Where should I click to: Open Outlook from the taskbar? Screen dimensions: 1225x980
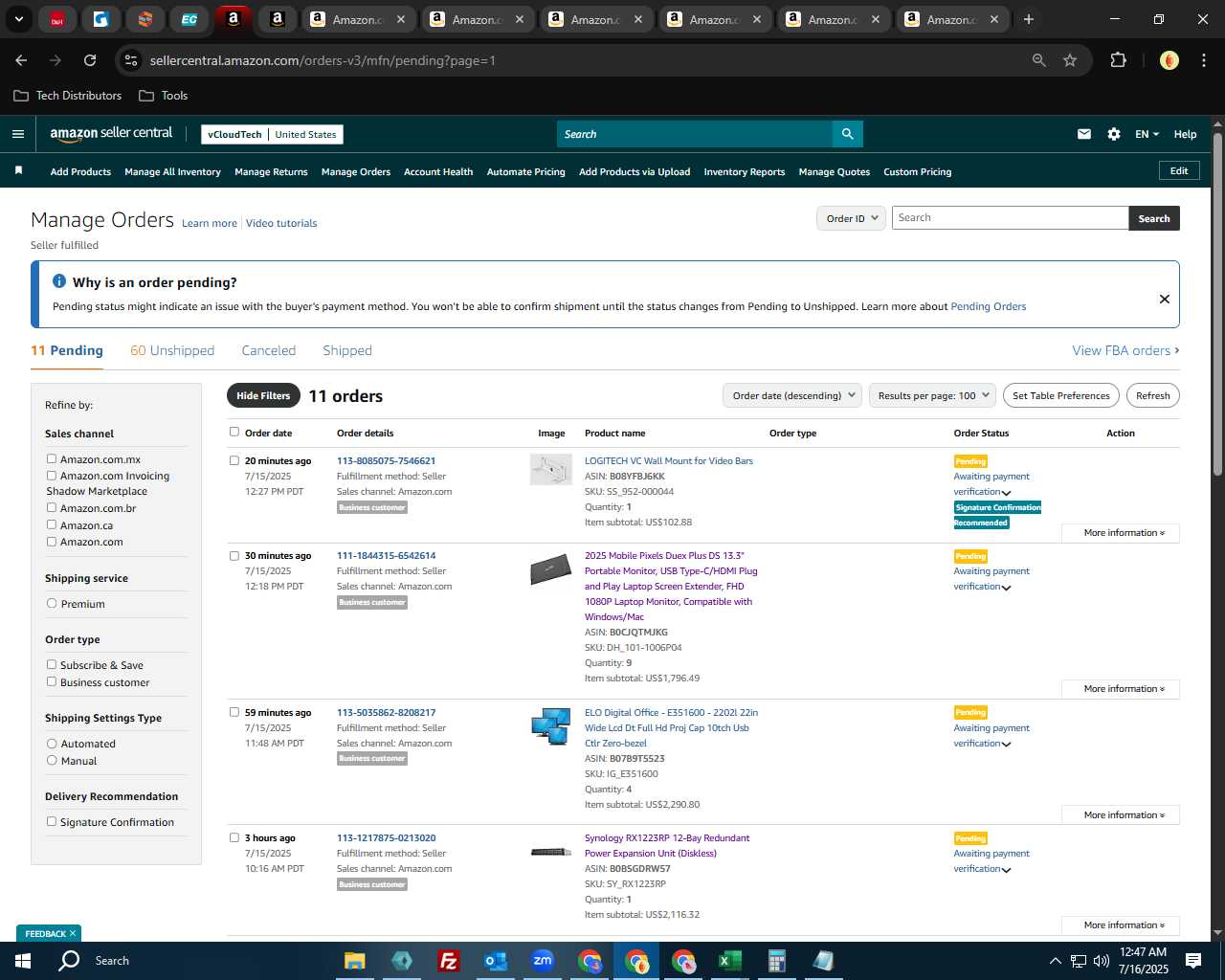pyautogui.click(x=495, y=961)
